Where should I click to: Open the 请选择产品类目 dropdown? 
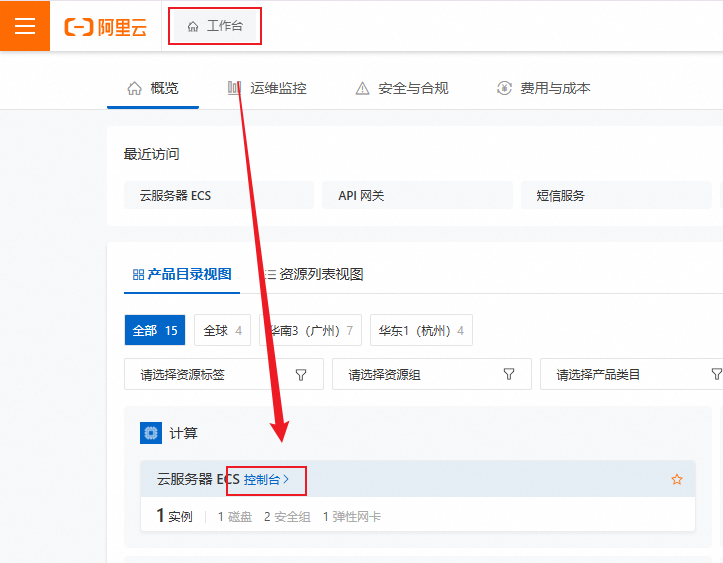point(632,374)
